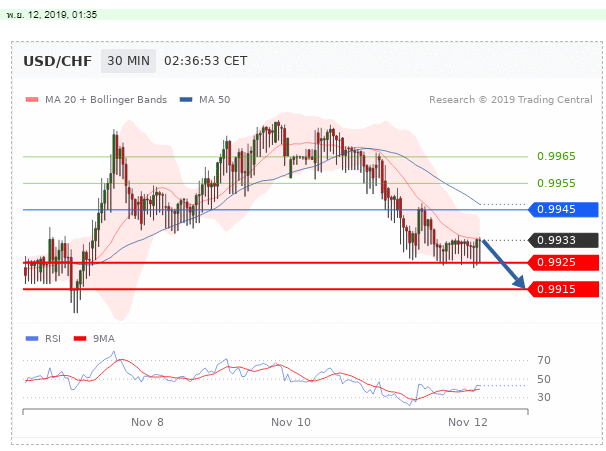Click the black 0.9933 current price tag

pyautogui.click(x=563, y=240)
